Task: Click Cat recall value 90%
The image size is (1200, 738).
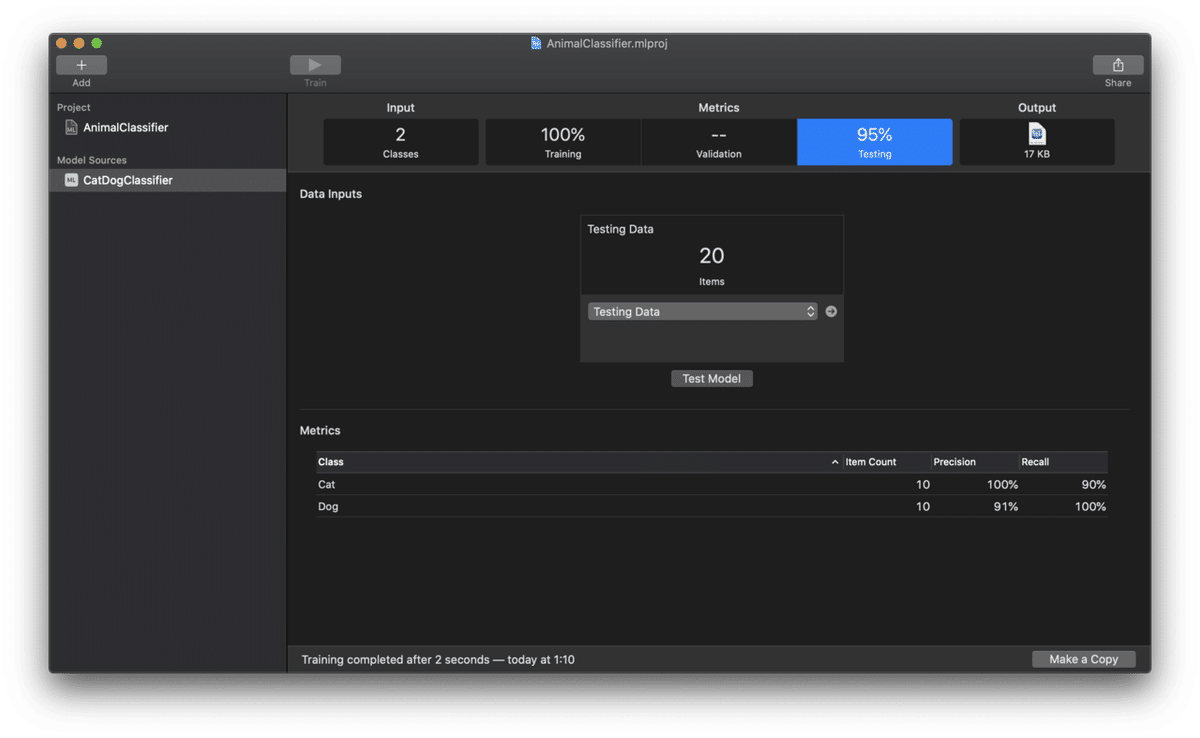Action: pos(1093,484)
